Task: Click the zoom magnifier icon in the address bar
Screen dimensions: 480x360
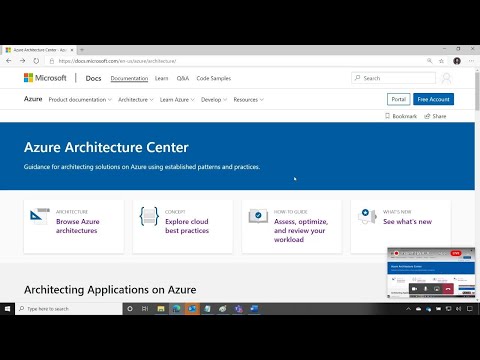Action: coord(430,61)
